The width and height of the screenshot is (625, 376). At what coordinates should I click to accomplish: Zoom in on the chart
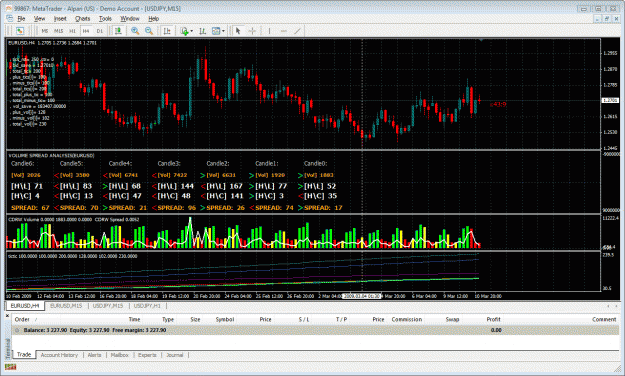[135, 31]
